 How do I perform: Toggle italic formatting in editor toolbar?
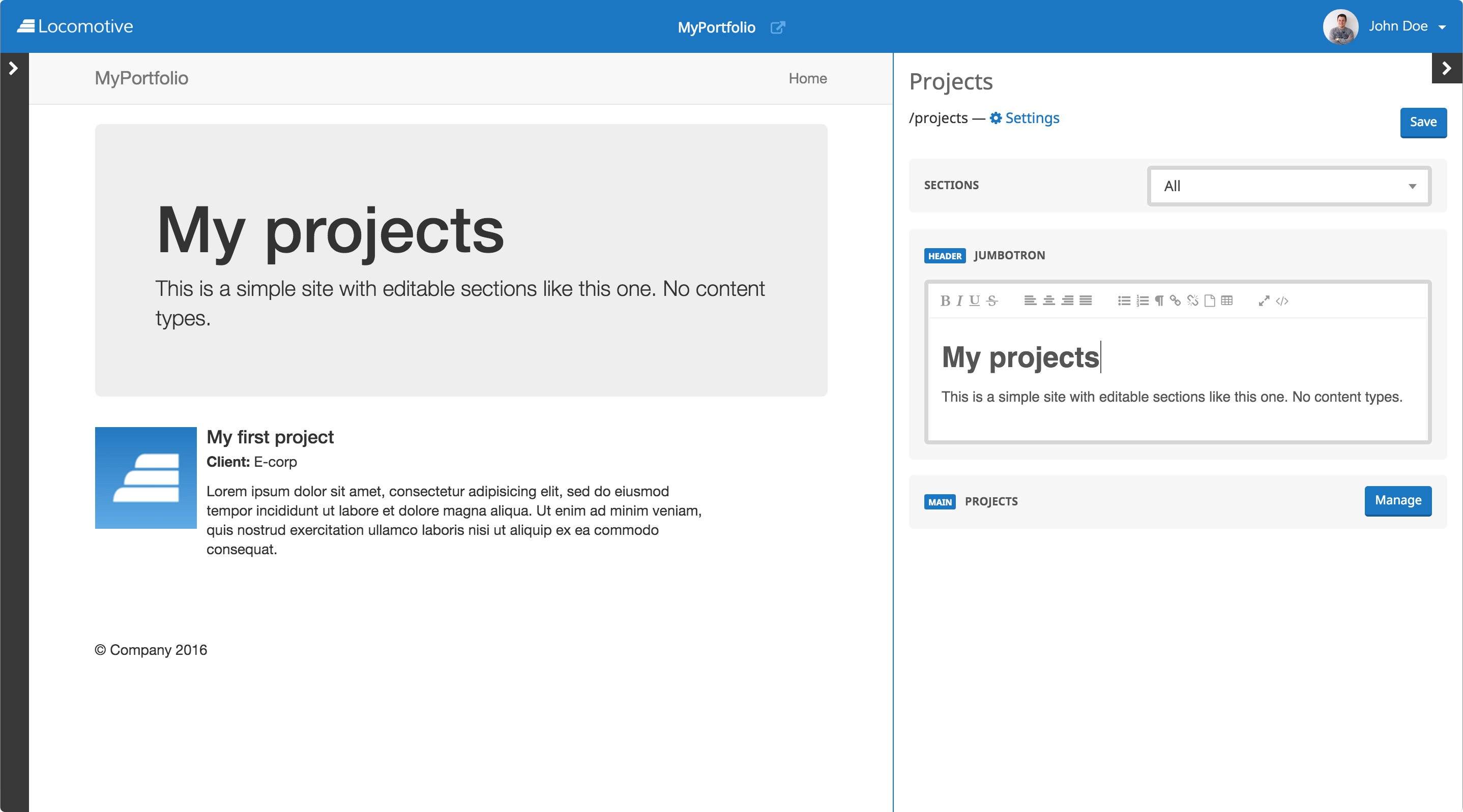959,301
